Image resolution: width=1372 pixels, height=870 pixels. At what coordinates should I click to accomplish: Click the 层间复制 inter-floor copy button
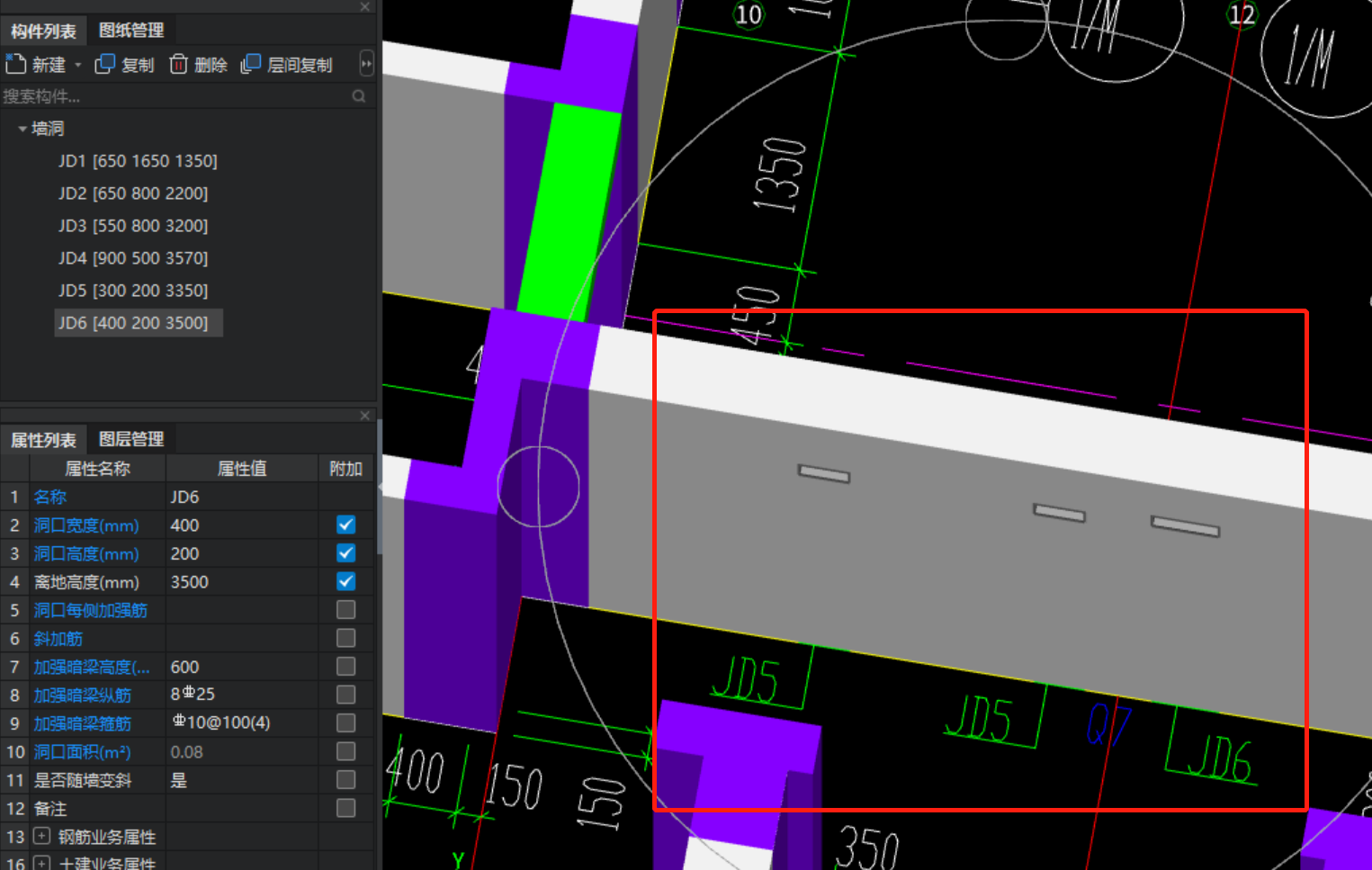pyautogui.click(x=287, y=64)
